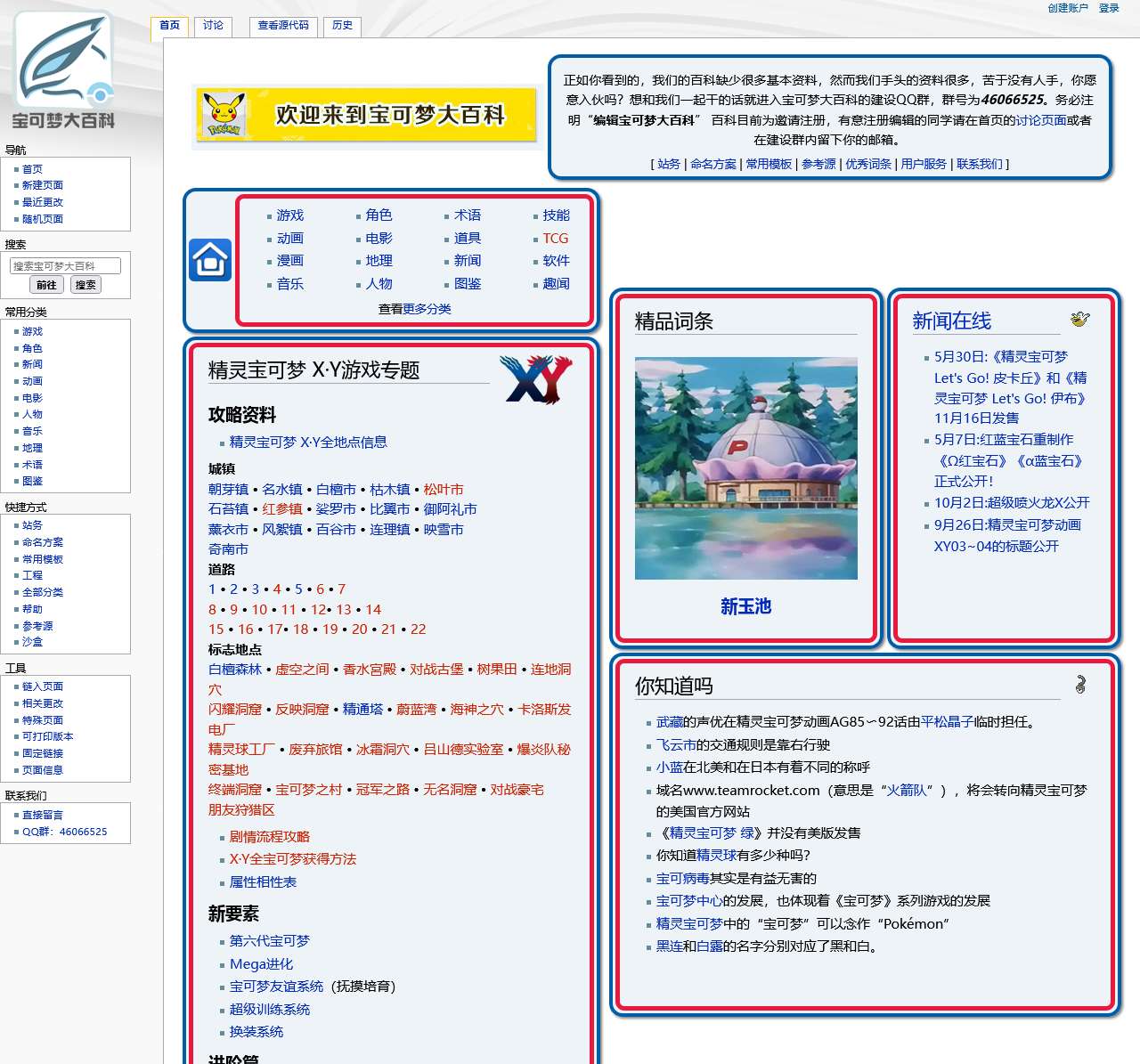Click the 宝可梦大百科 site logo
Screen dimensions: 1140x1064
pyautogui.click(x=64, y=71)
